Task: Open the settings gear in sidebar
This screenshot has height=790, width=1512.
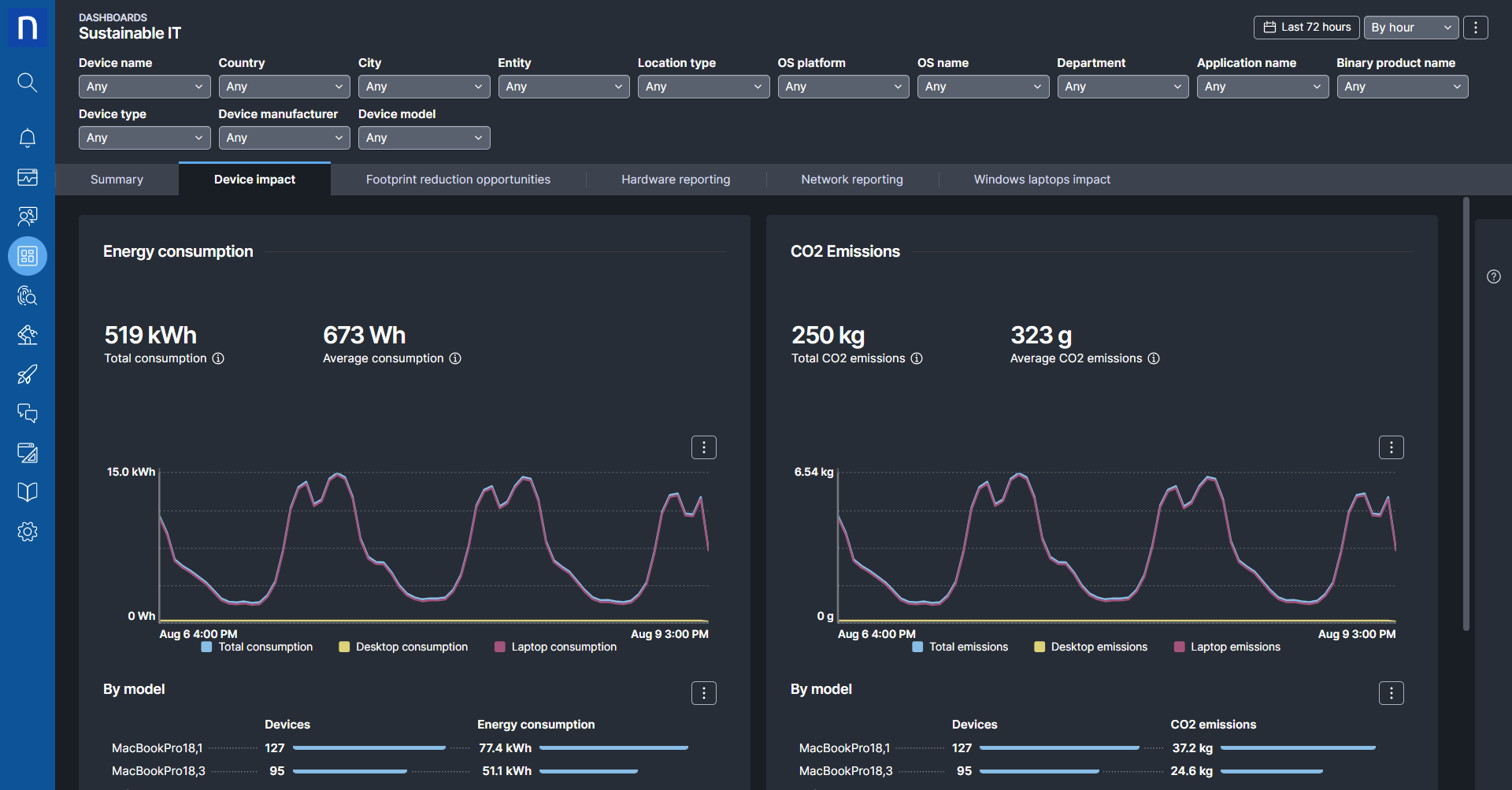Action: click(x=27, y=532)
